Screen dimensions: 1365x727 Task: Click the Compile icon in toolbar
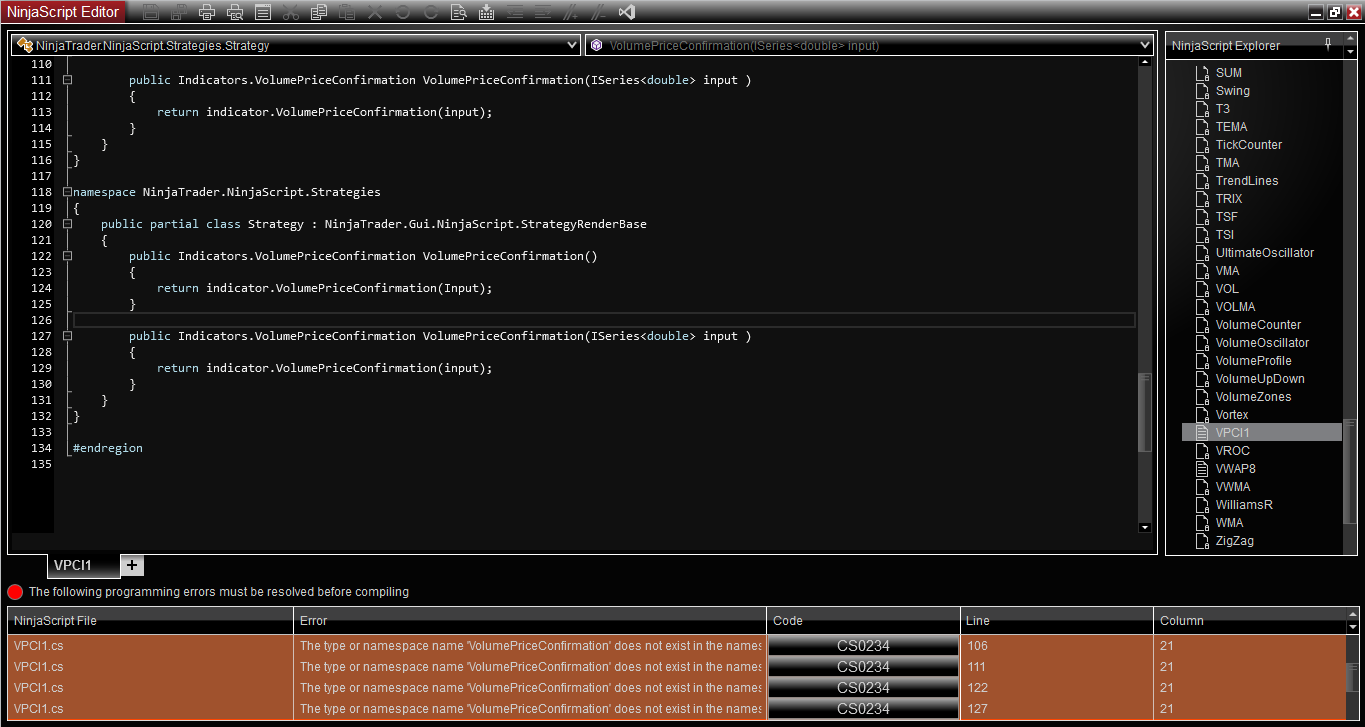click(x=487, y=13)
